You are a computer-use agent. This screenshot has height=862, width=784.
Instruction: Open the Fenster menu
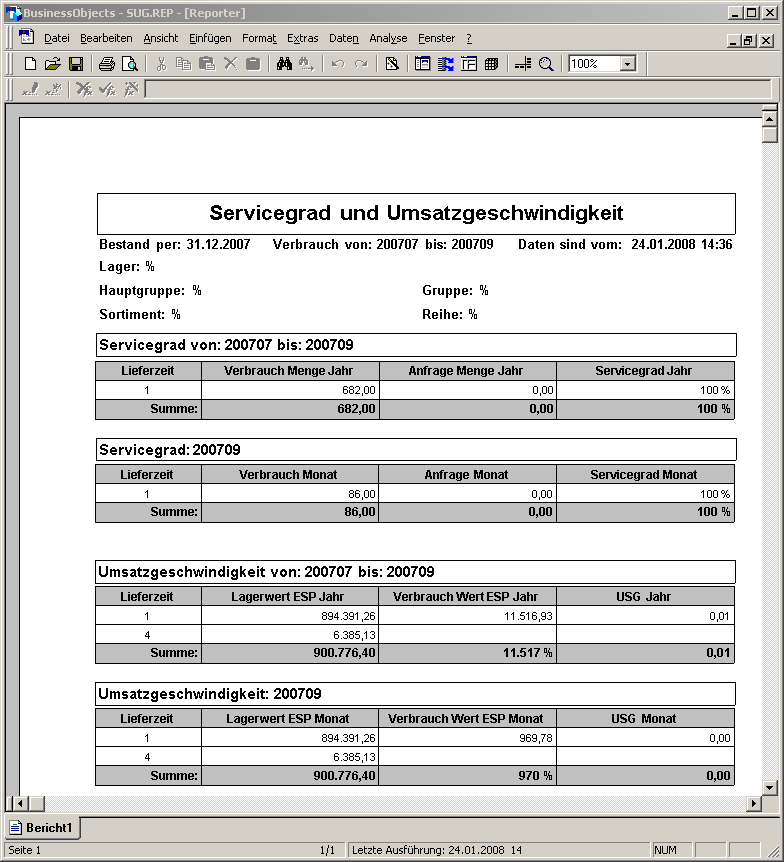(x=436, y=38)
